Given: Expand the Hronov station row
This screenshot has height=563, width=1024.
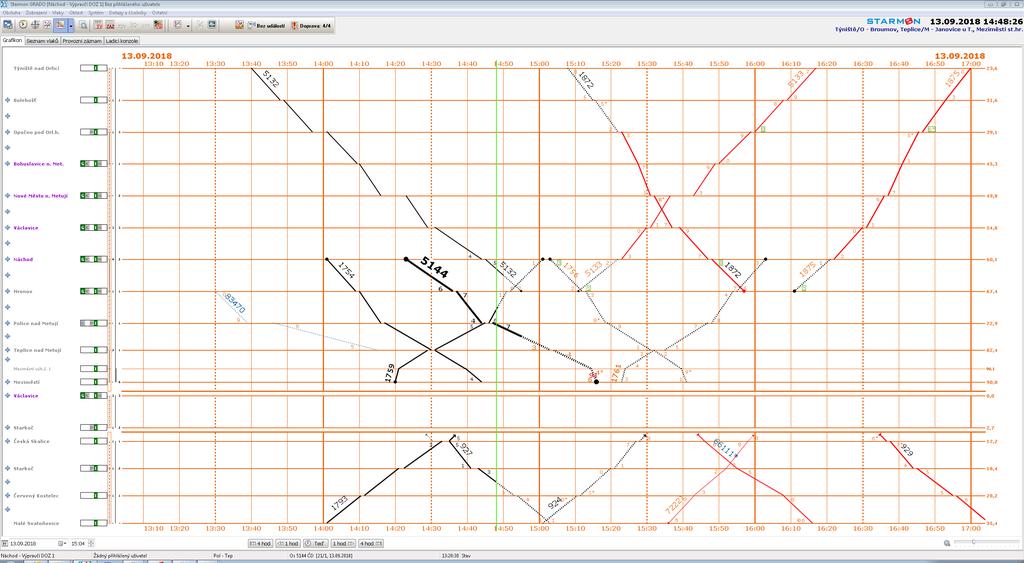Looking at the screenshot, I should [8, 291].
